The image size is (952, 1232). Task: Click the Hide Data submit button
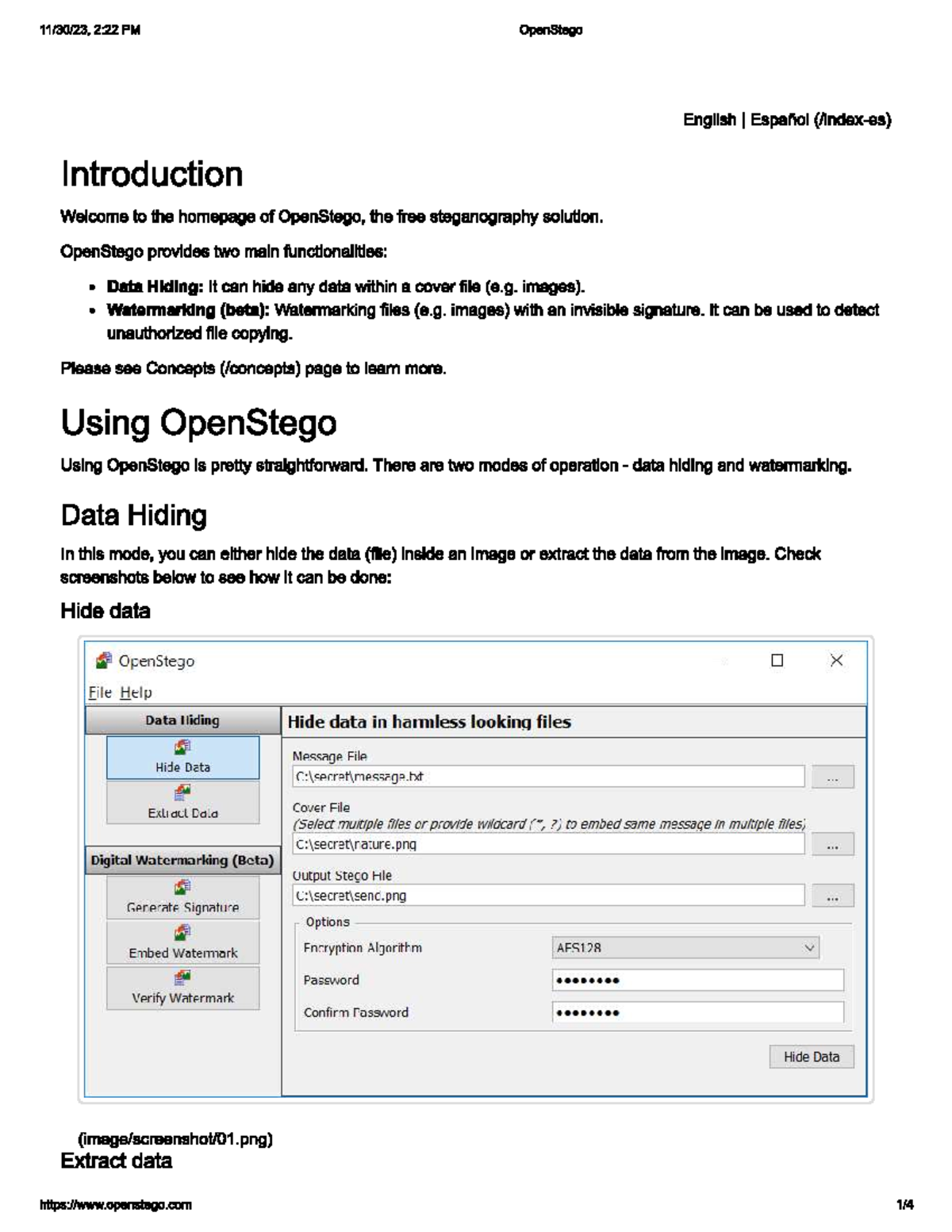[x=812, y=1057]
